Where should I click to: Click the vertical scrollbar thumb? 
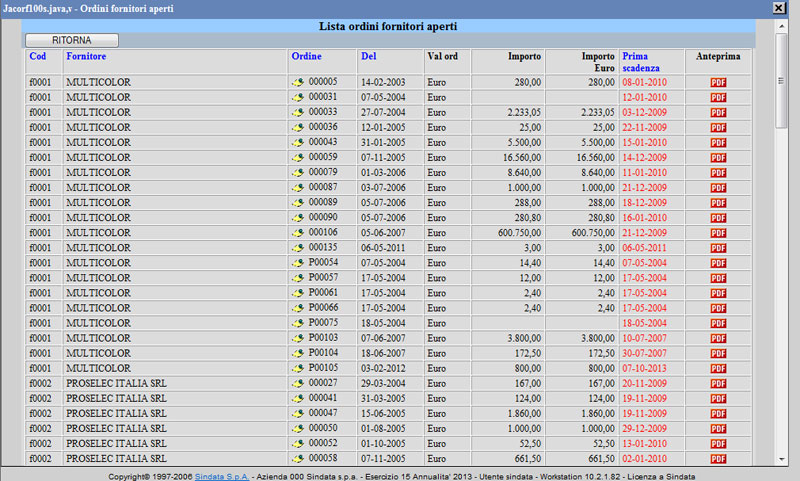point(781,81)
